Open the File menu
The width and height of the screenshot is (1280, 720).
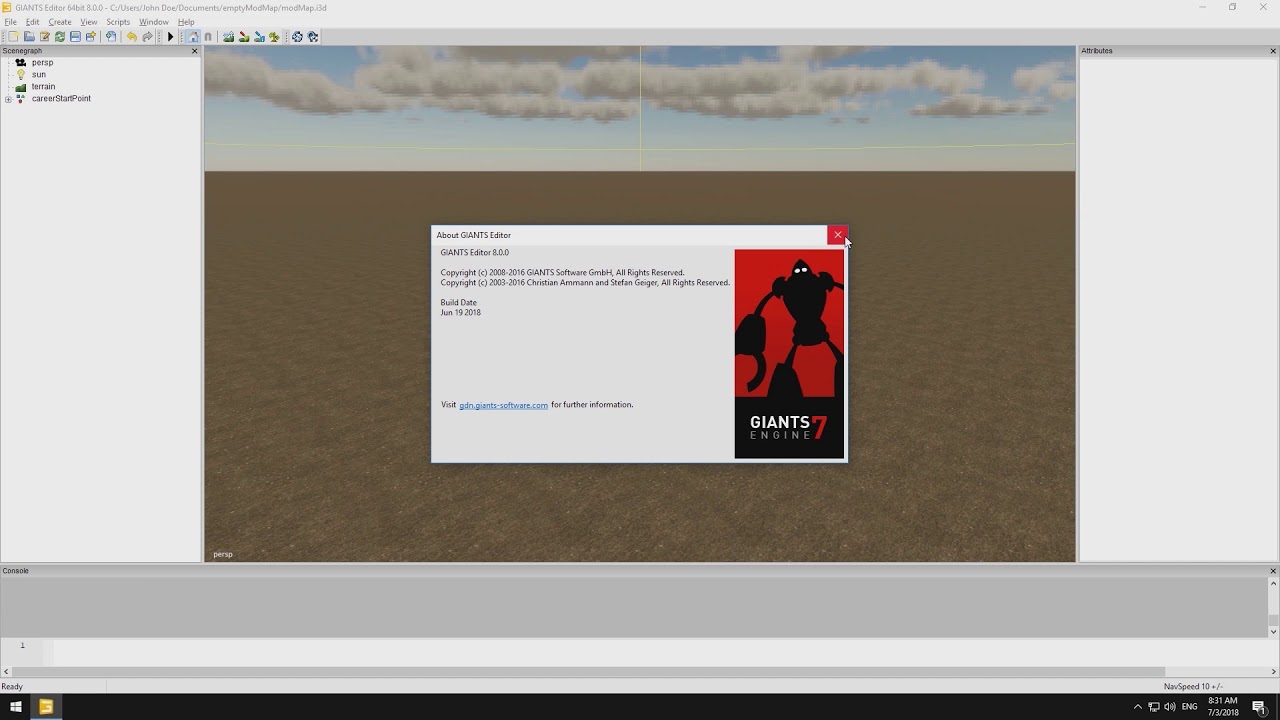[x=11, y=22]
